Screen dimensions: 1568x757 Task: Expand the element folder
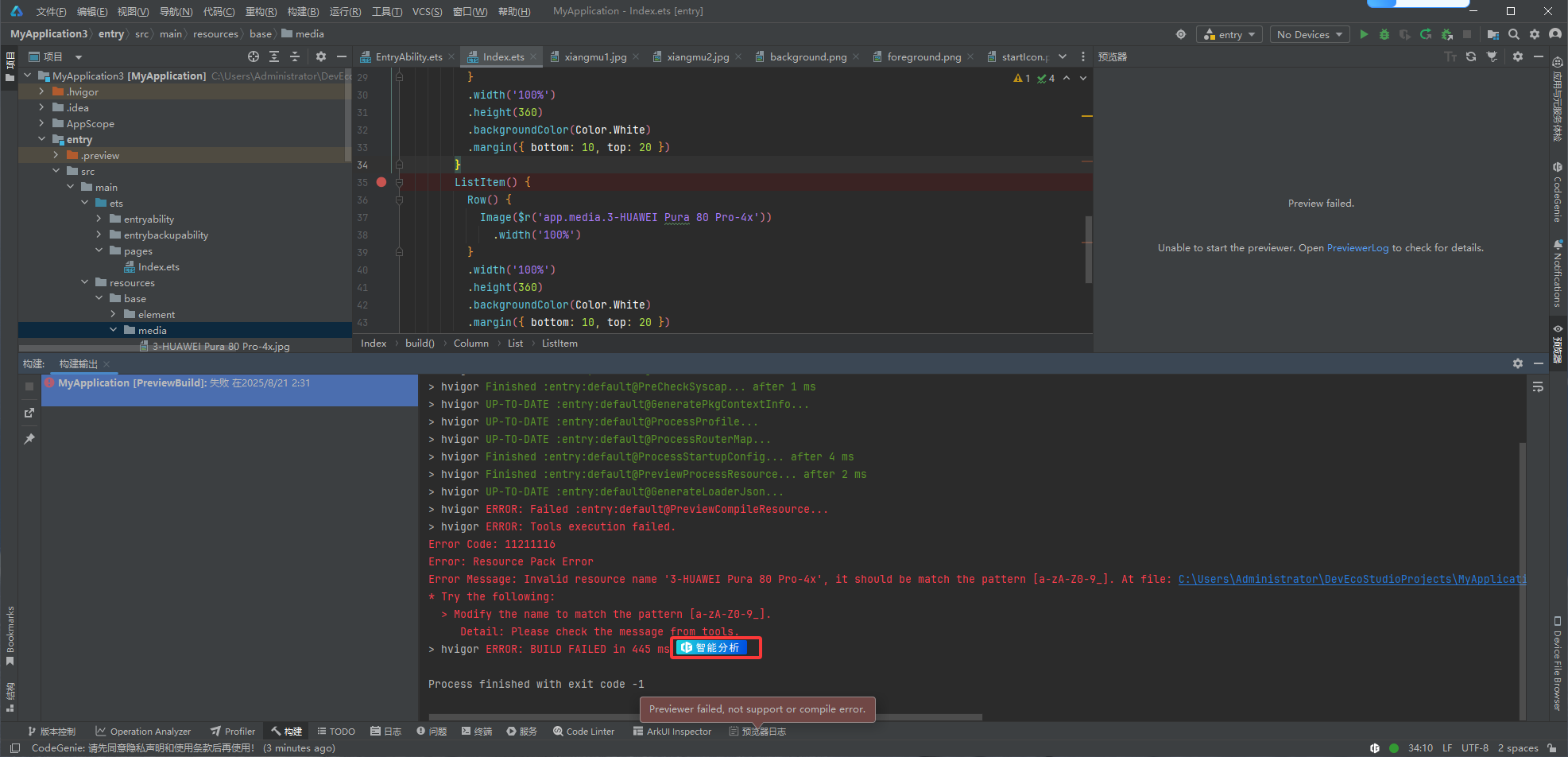113,314
